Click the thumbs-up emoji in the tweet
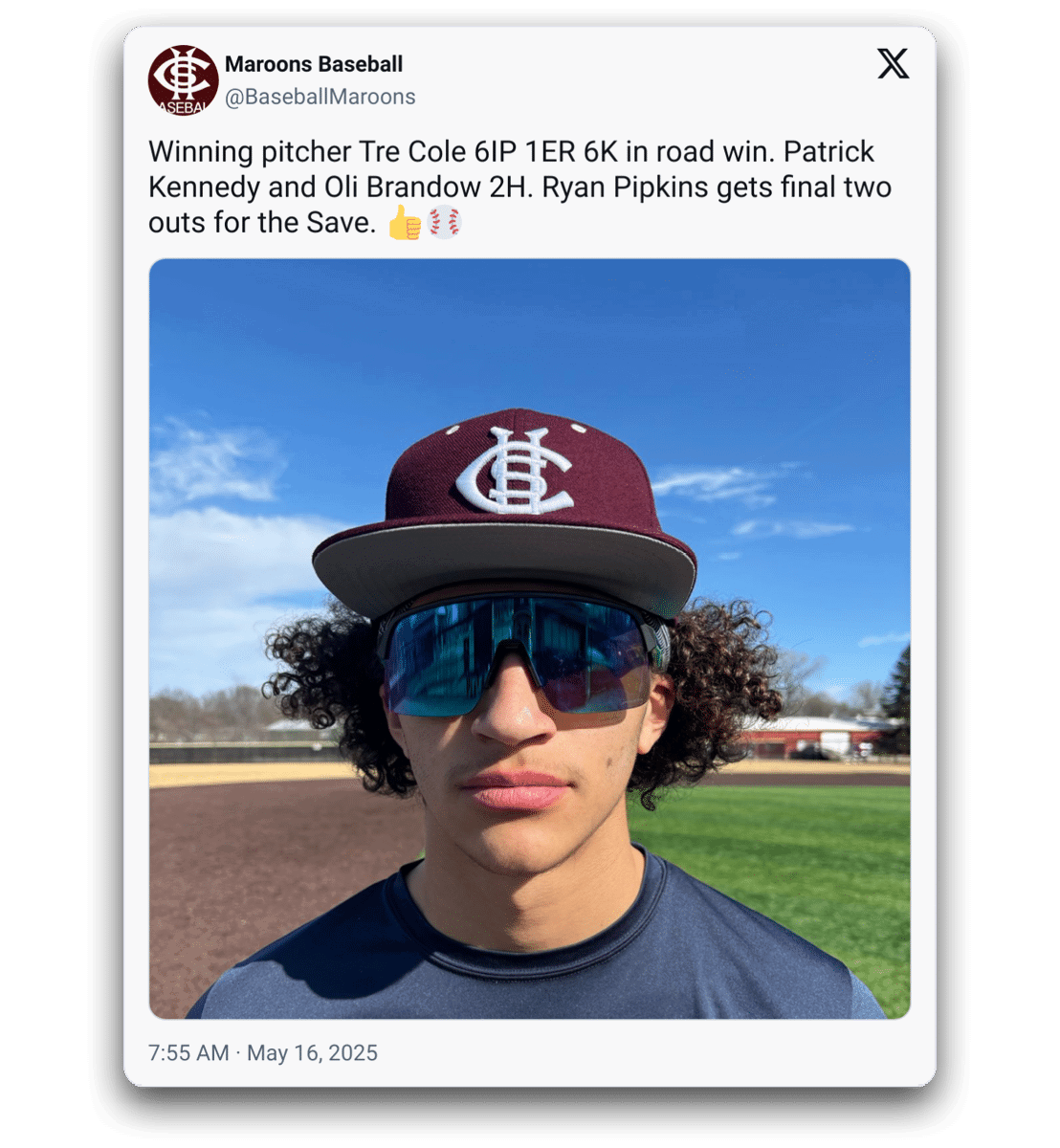The image size is (1060, 1148). pos(405,223)
